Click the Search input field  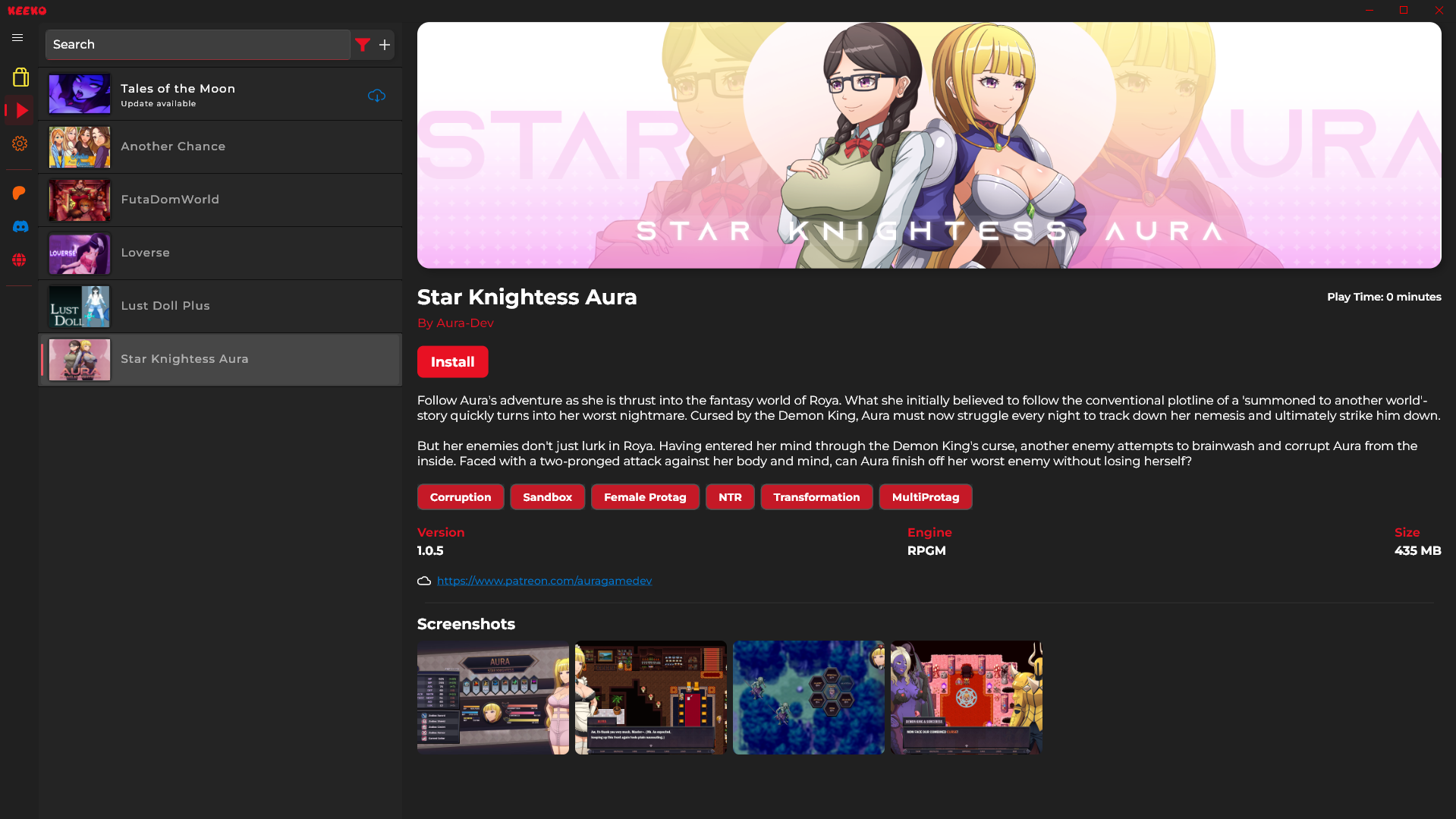click(x=197, y=45)
